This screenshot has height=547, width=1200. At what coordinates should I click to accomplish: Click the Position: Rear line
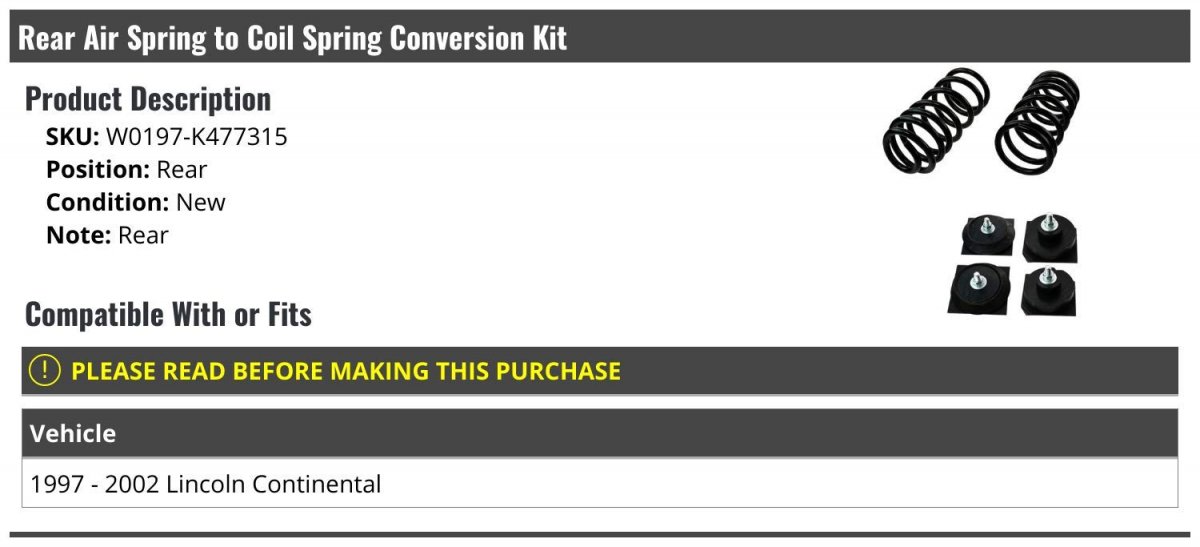(x=127, y=170)
